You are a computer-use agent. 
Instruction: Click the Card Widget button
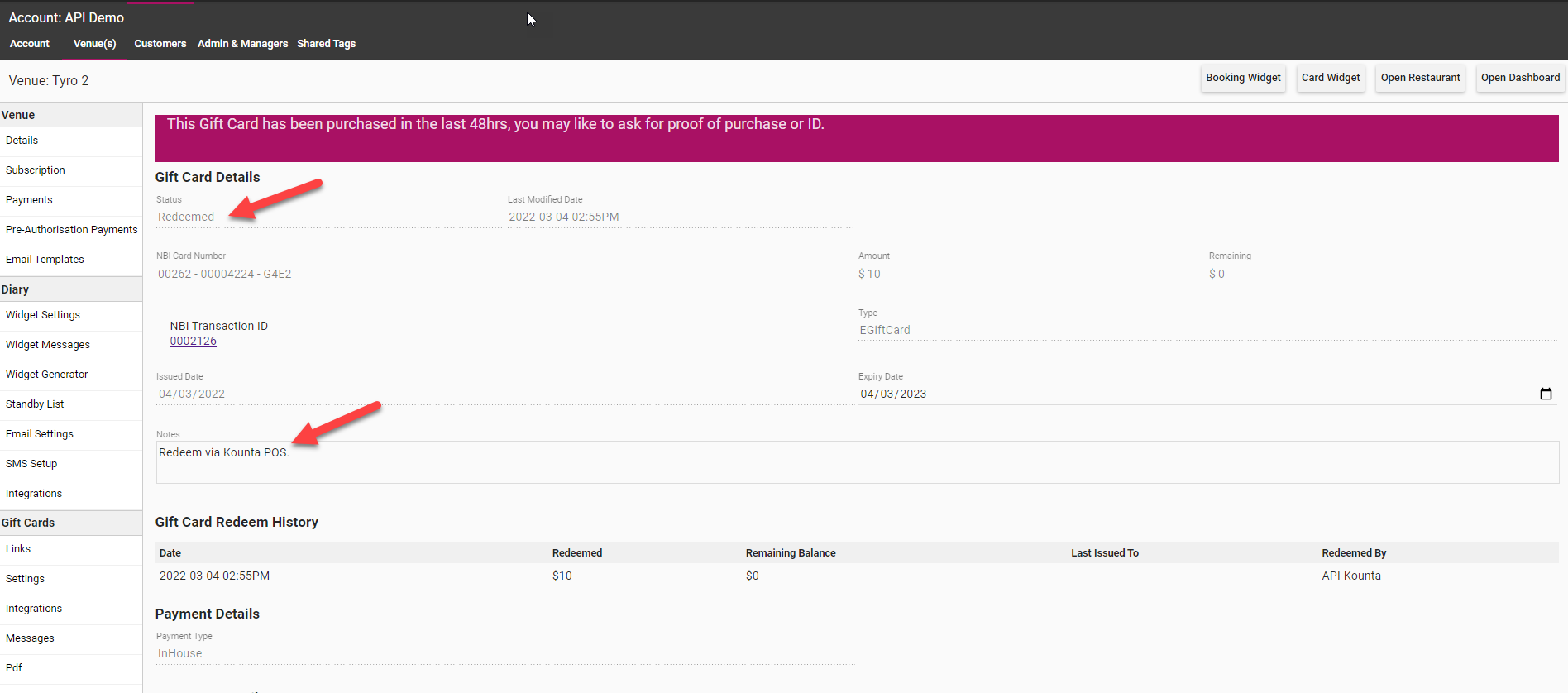tap(1330, 78)
